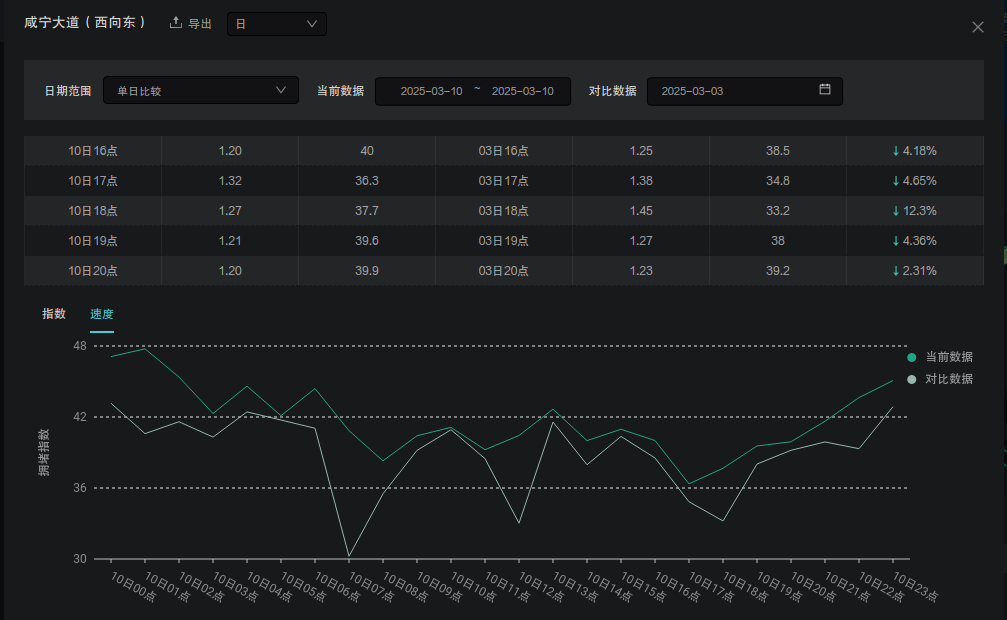Click chevron arrow in 日 dropdown
This screenshot has height=620, width=1007.
312,23
